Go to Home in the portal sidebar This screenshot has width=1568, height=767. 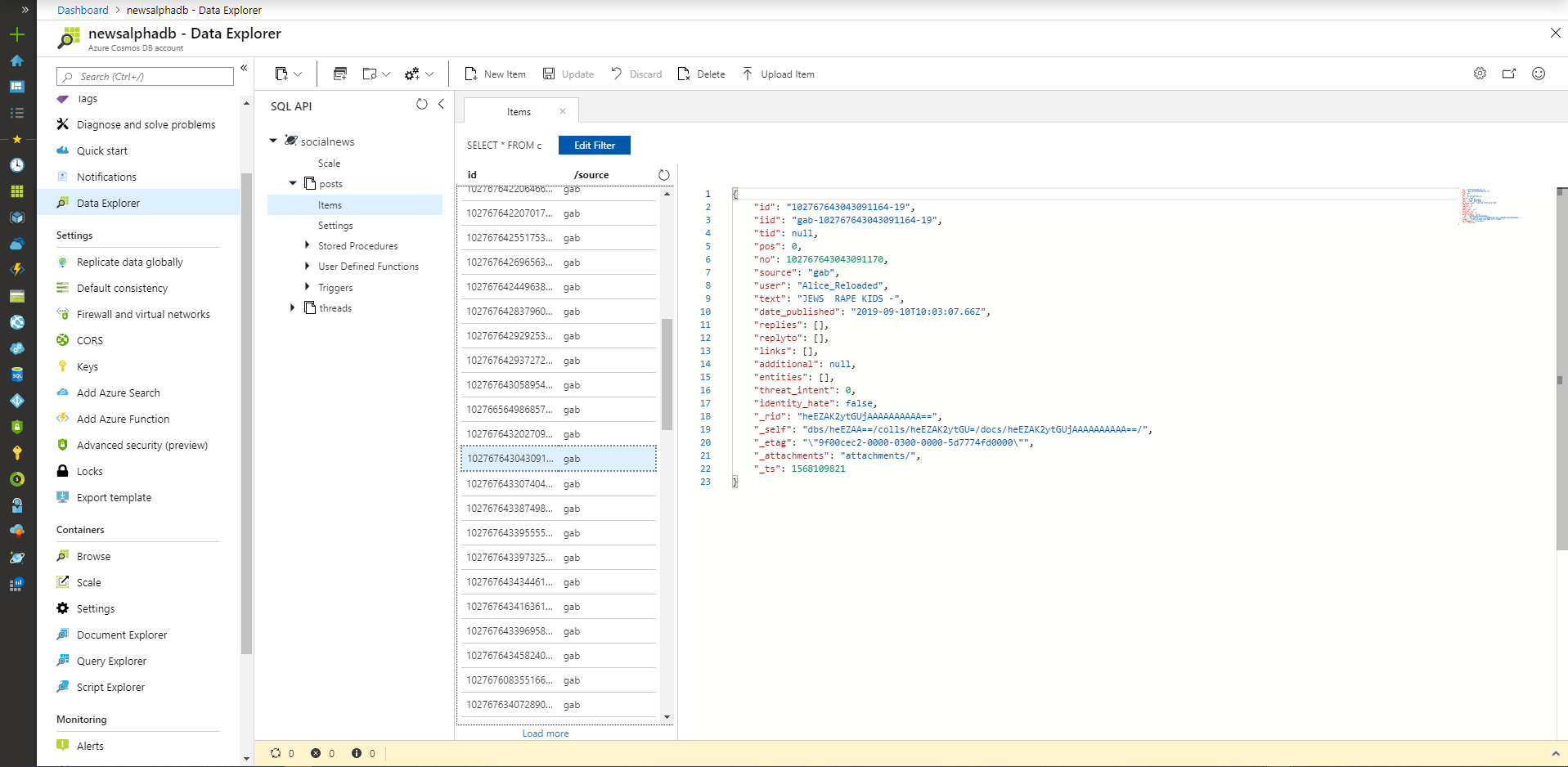(17, 61)
